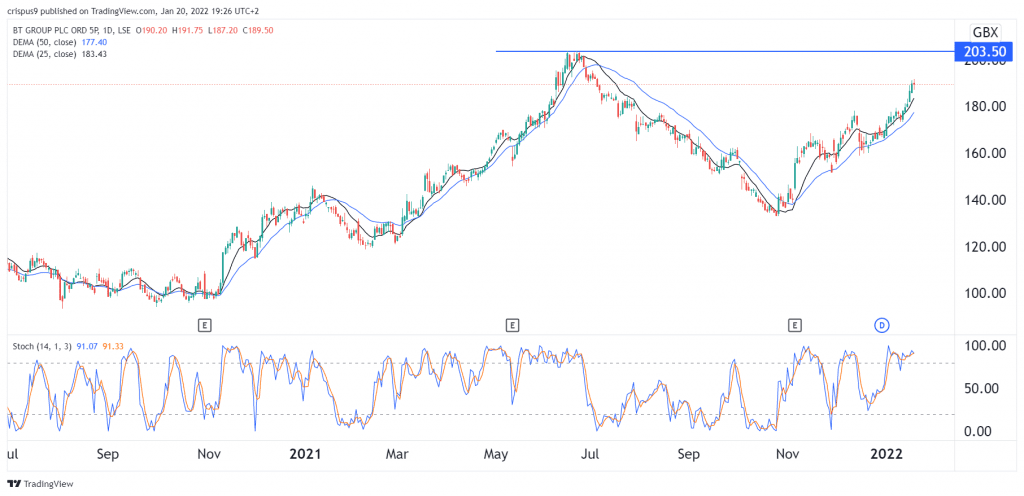
Task: Click the TradingView logo at bottom left
Action: point(40,484)
